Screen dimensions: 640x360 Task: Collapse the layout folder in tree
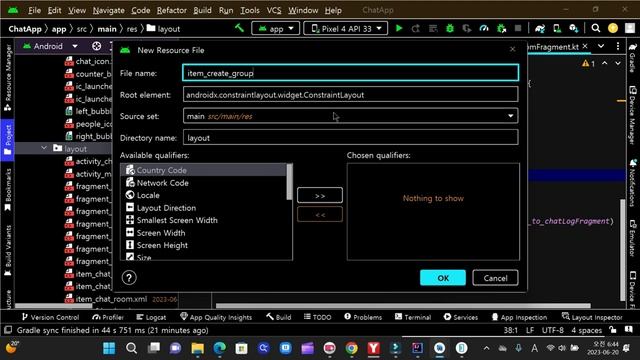click(x=44, y=148)
